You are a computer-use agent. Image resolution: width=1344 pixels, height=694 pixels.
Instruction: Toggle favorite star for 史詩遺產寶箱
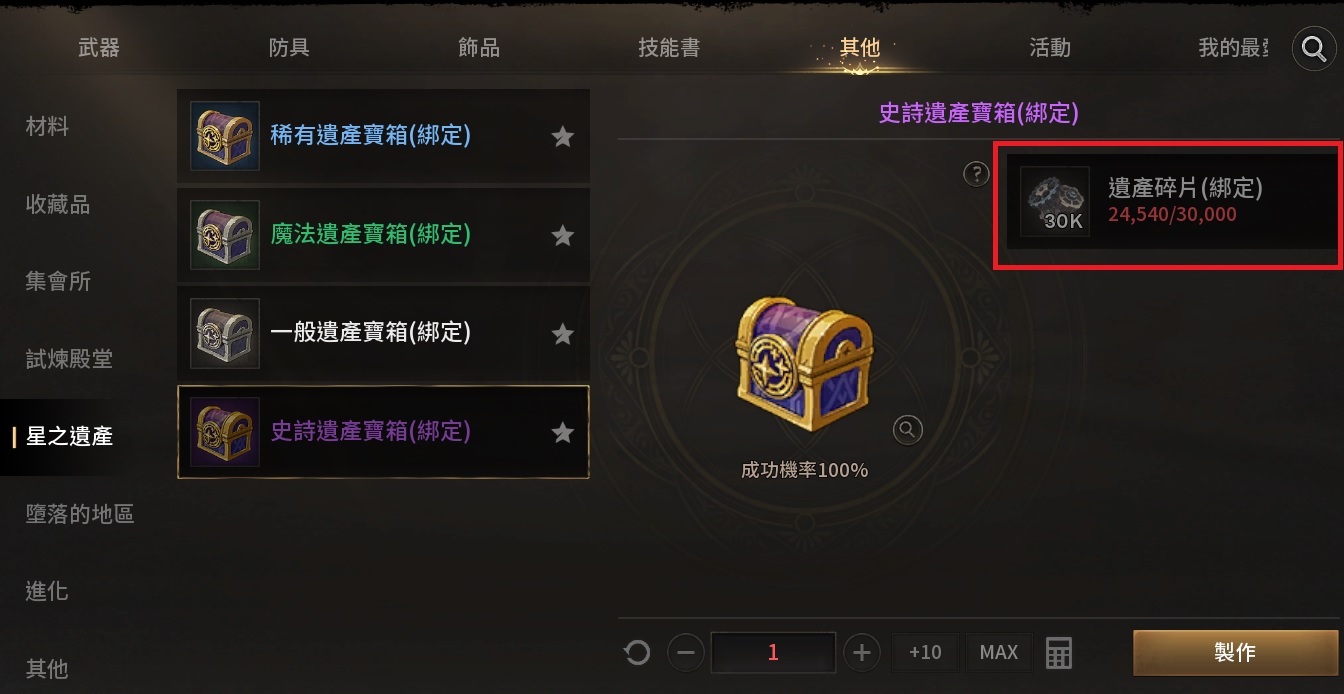pyautogui.click(x=563, y=432)
